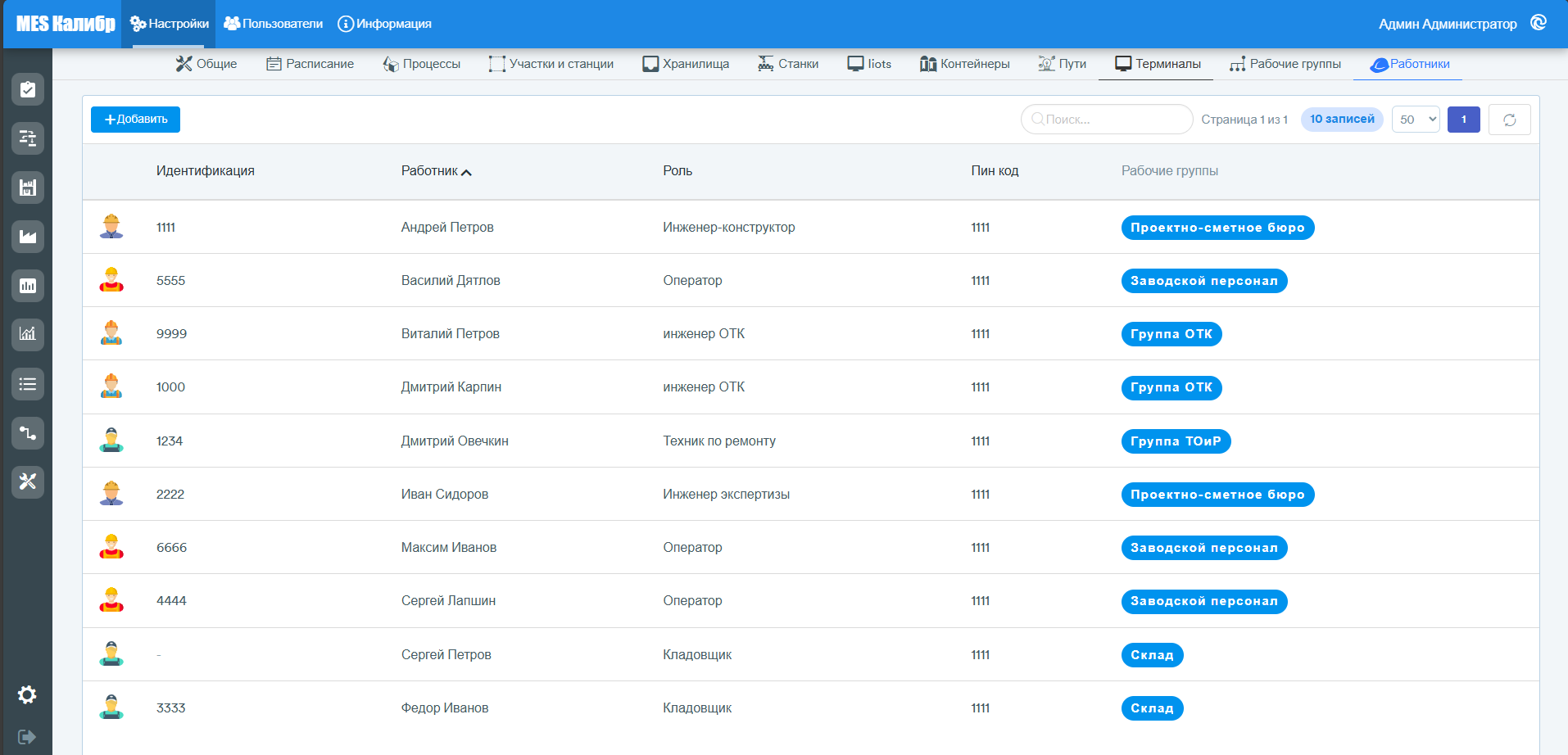Open the factory building sidebar icon
This screenshot has height=755, width=1568.
(28, 188)
